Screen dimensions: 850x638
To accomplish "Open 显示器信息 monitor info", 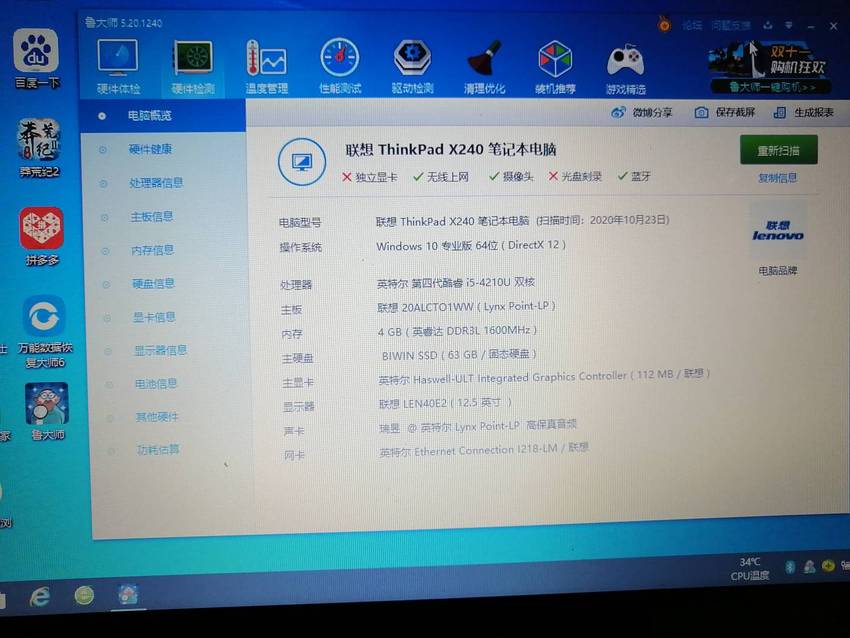I will click(160, 351).
